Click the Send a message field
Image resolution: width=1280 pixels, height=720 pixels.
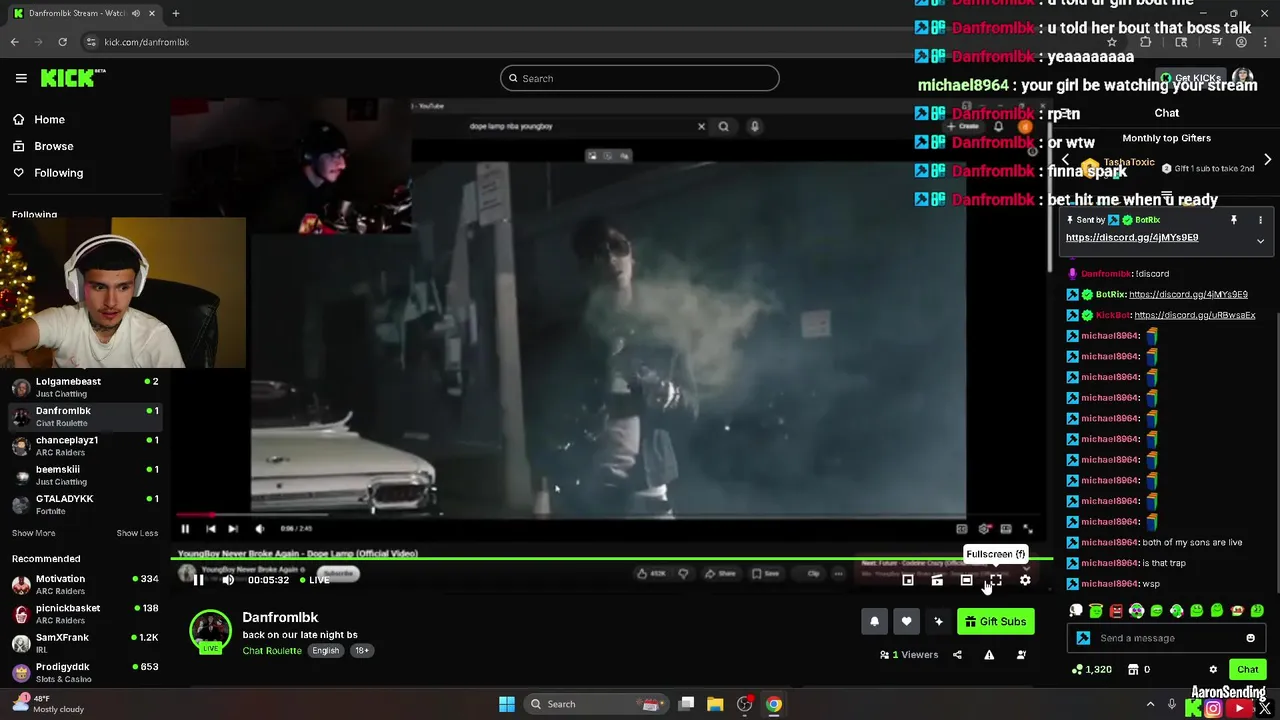[x=1168, y=638]
